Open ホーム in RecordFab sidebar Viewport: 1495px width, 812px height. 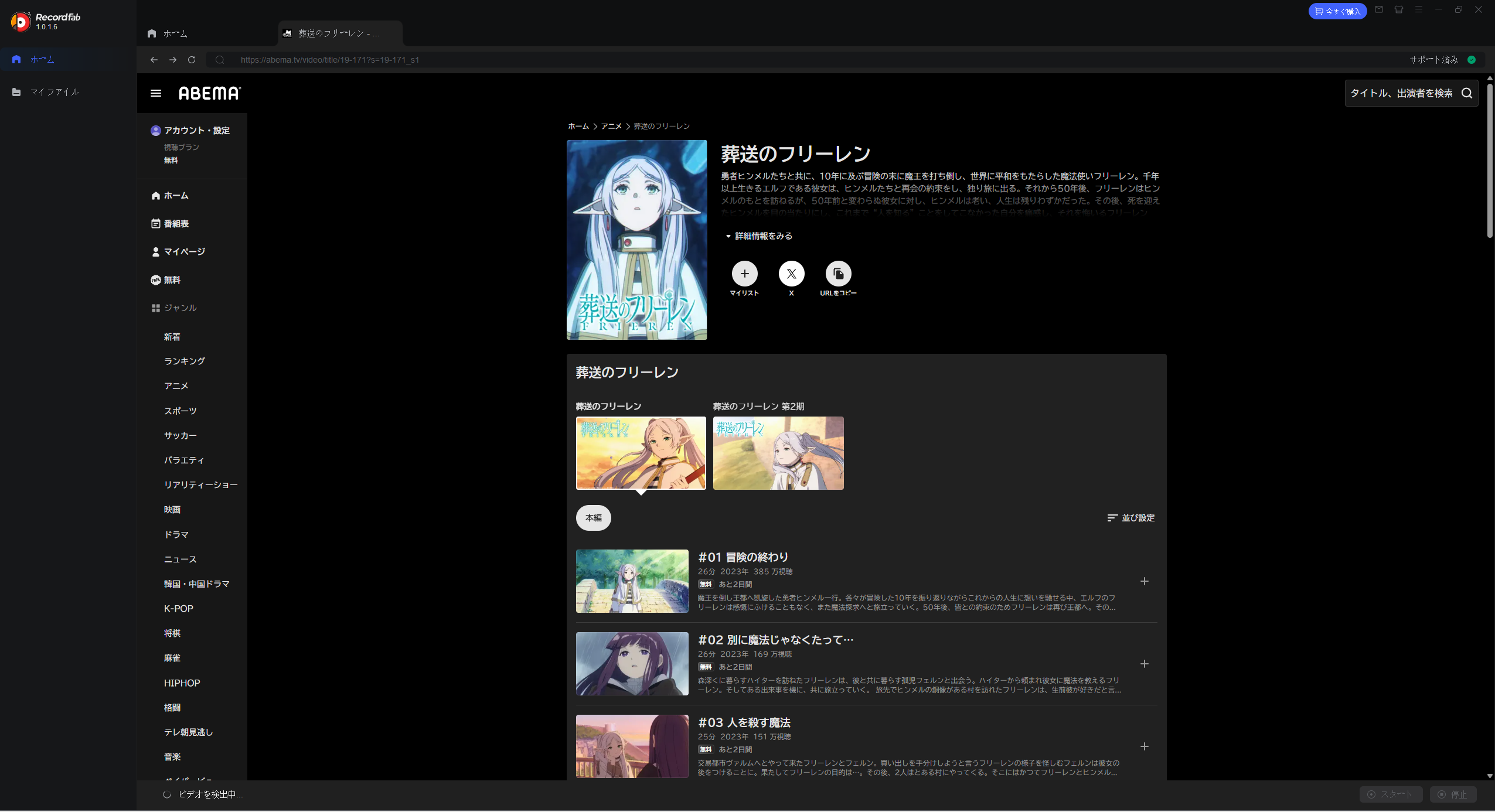[x=68, y=59]
